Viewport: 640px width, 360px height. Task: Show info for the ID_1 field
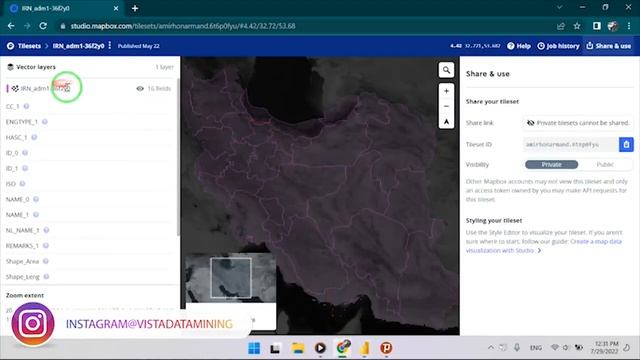(25, 169)
